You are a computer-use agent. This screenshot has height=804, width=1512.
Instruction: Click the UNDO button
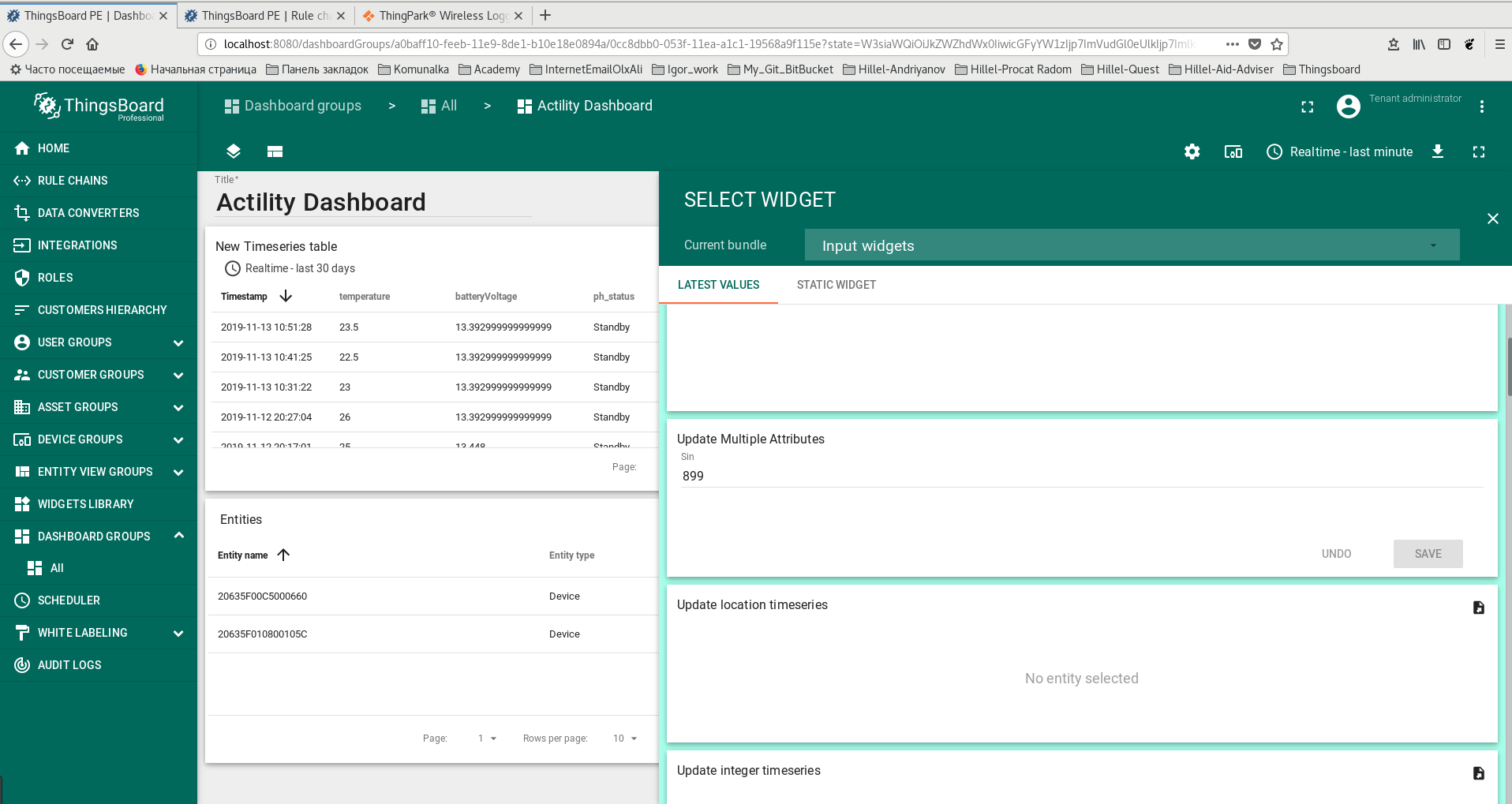1336,554
